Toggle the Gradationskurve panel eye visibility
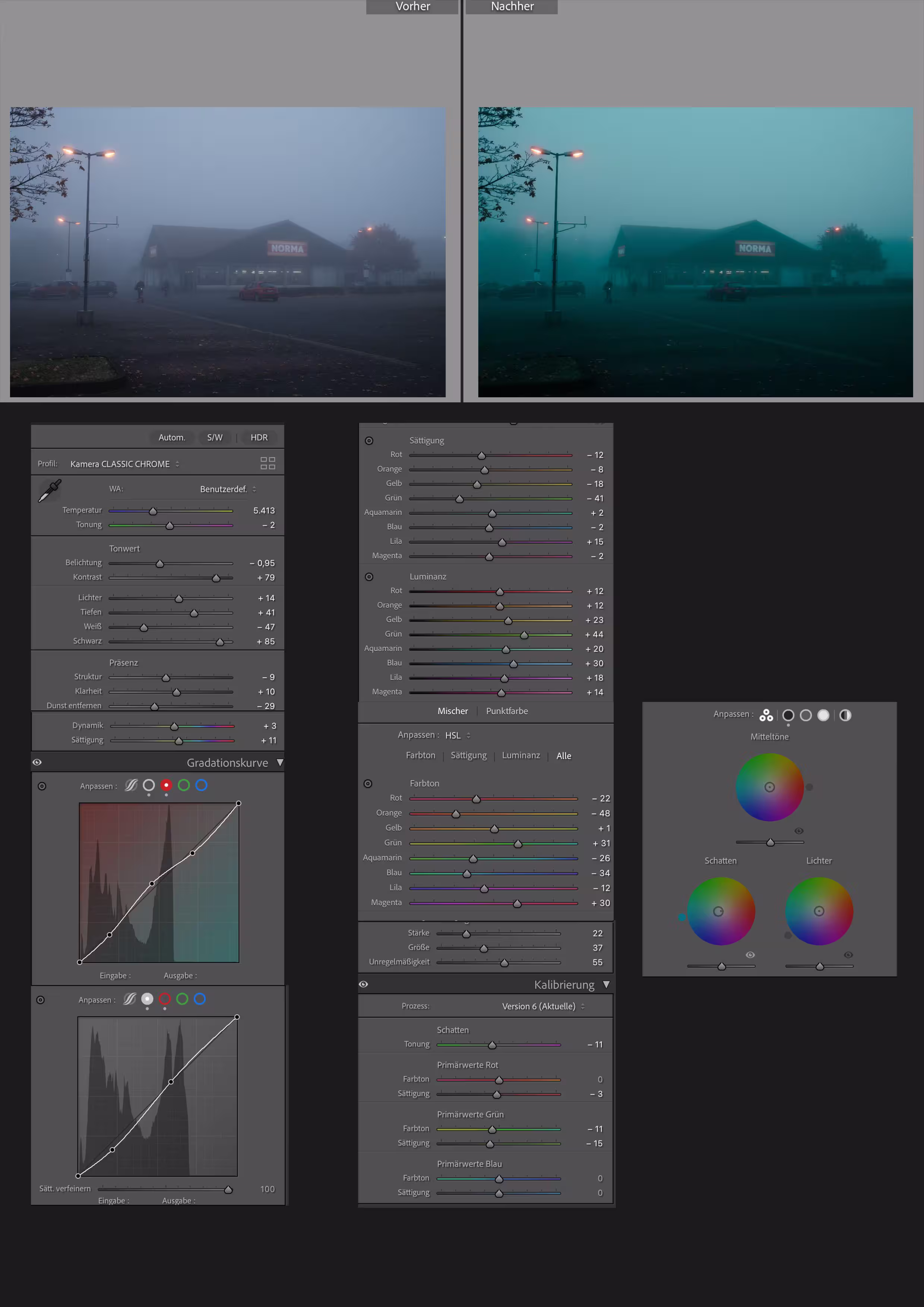 [37, 762]
